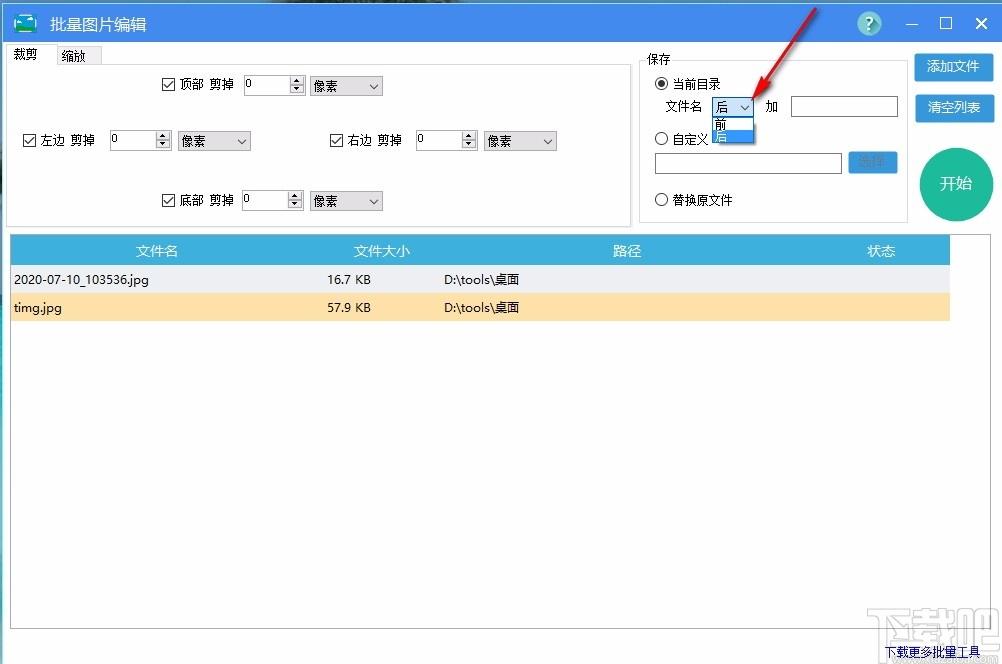Image resolution: width=1002 pixels, height=664 pixels.
Task: Increase 底部 crop value with up arrow
Action: click(295, 196)
